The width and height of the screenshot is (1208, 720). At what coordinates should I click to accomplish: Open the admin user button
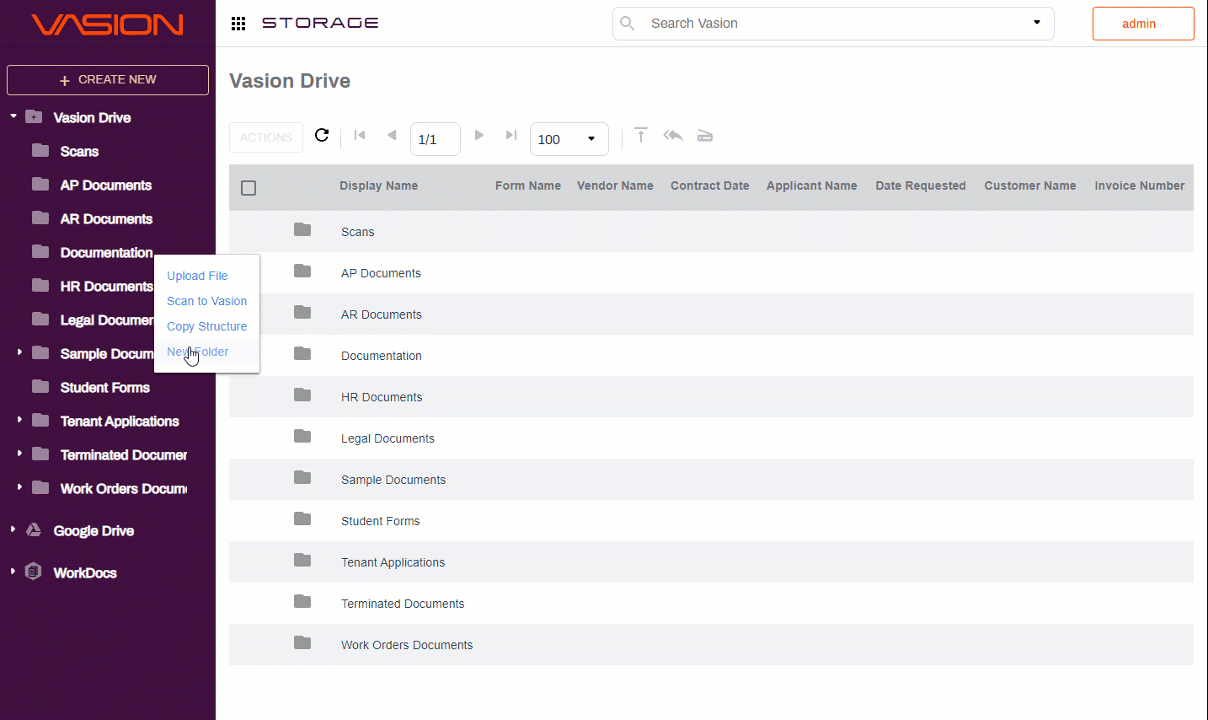pos(1143,24)
